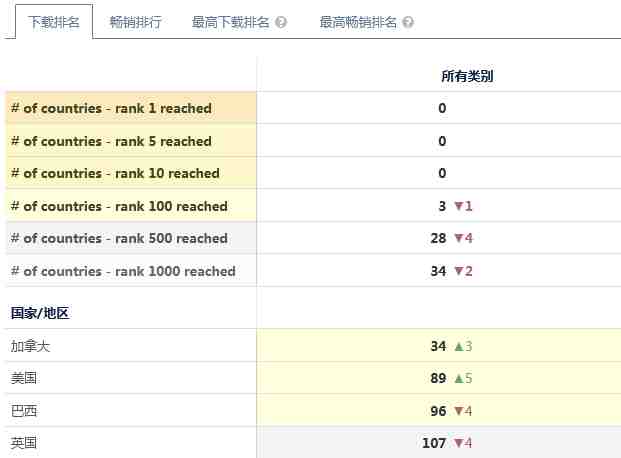Click the down arrow for 巴西
The image size is (621, 458).
[x=459, y=411]
